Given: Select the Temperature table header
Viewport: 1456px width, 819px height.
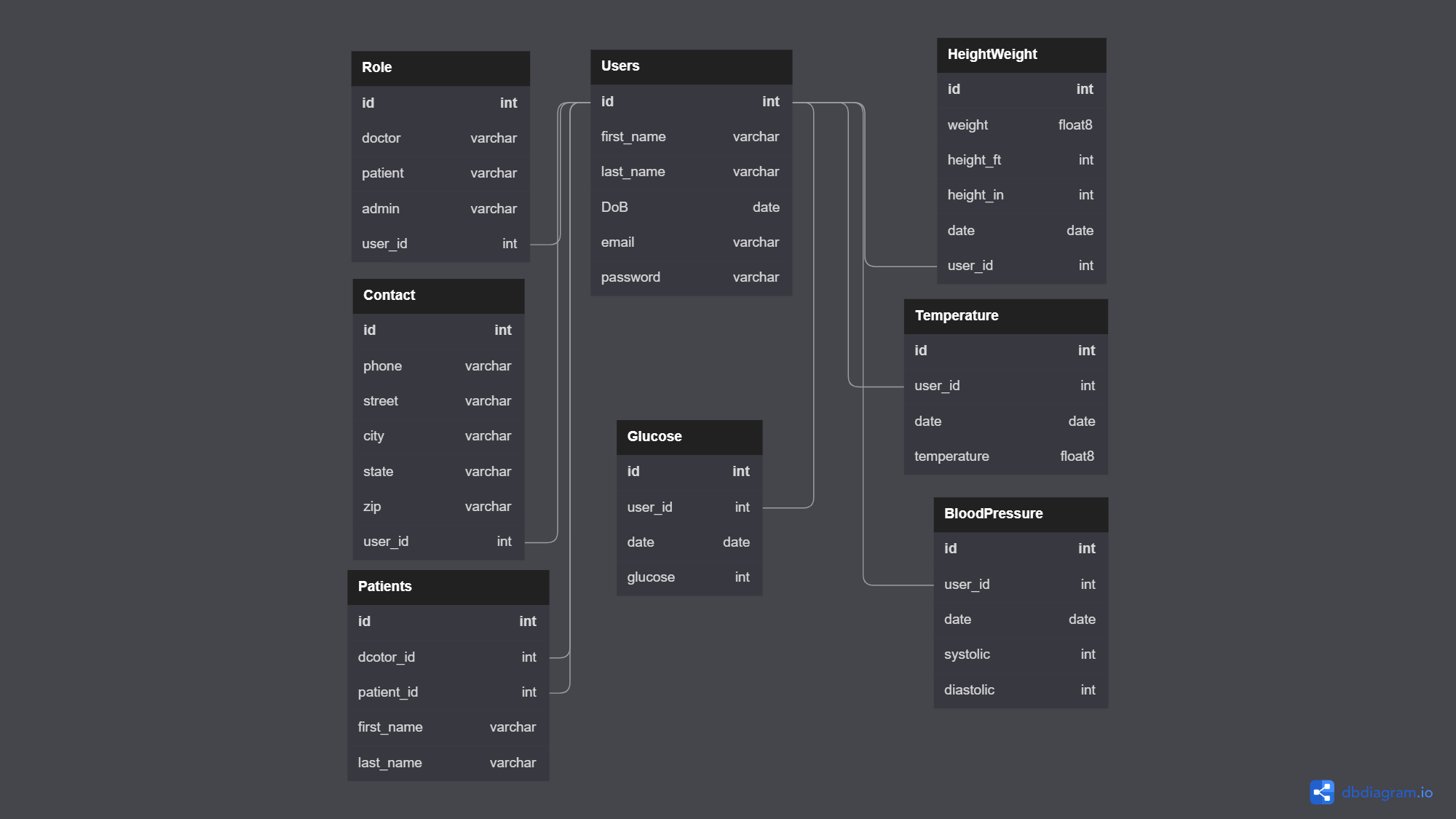Looking at the screenshot, I should 1005,315.
